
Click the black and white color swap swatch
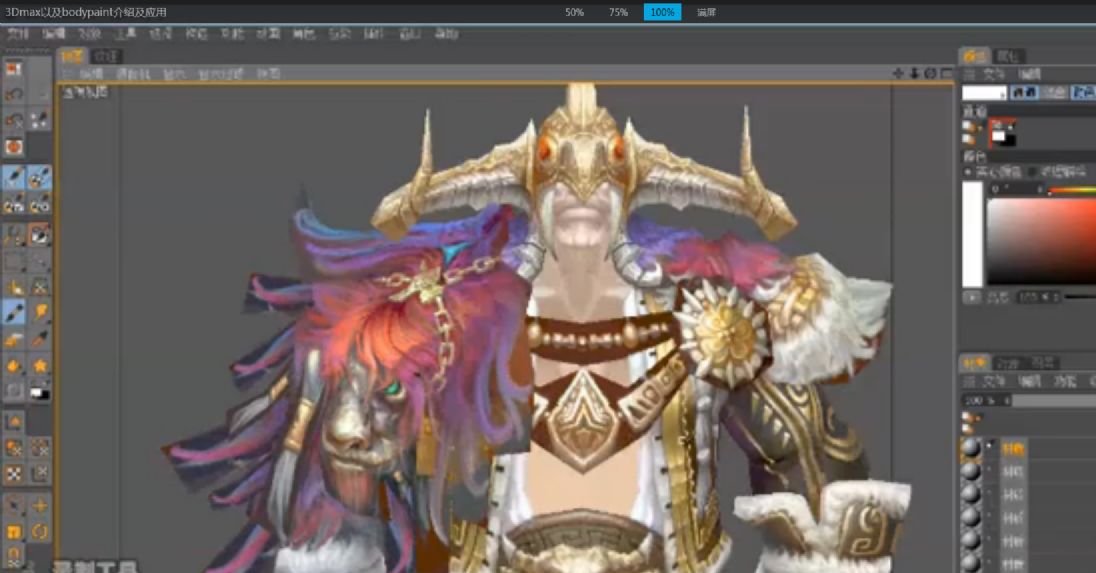40,393
